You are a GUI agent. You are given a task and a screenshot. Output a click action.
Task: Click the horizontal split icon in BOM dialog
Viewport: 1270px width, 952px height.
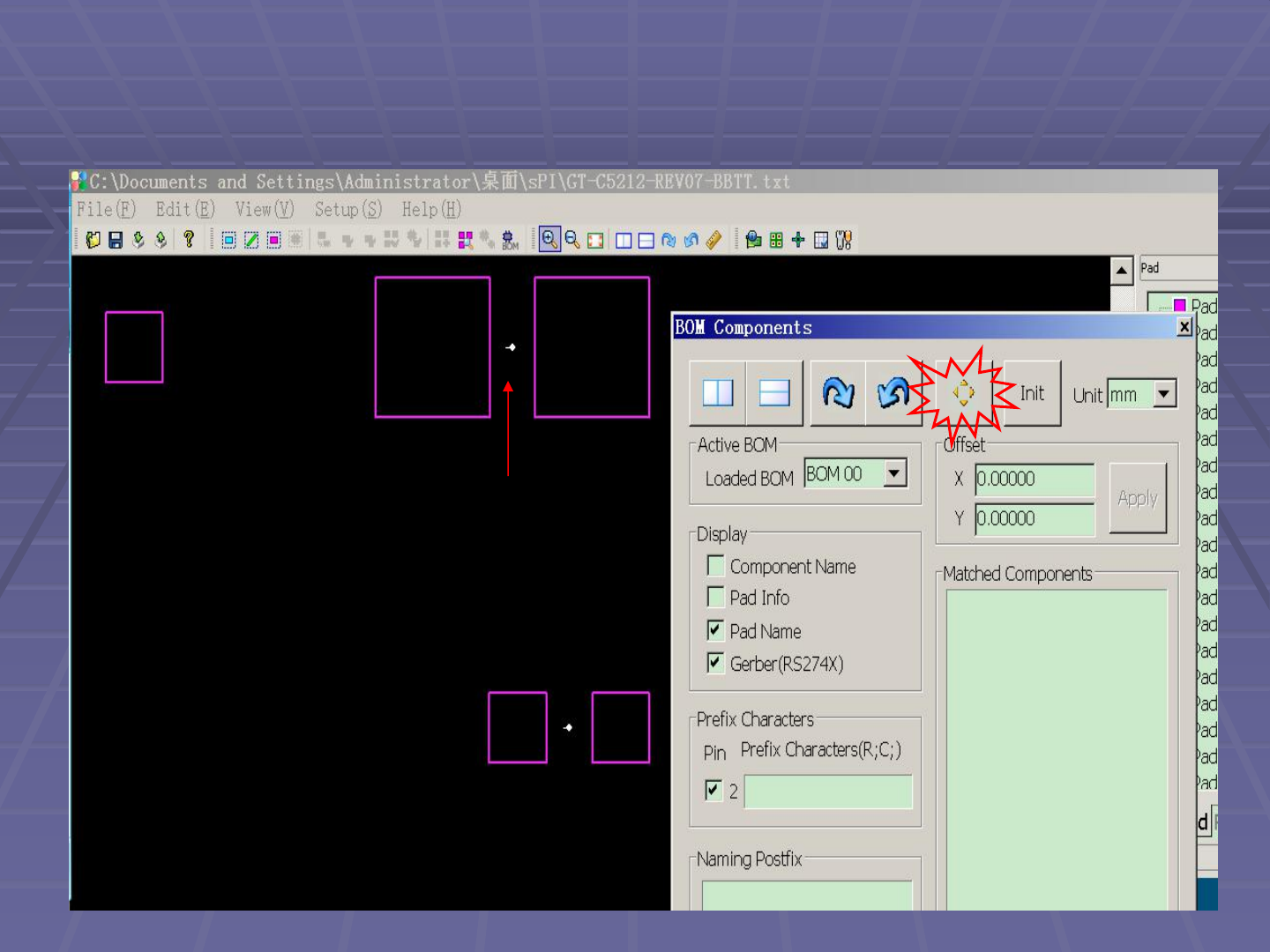click(x=774, y=393)
